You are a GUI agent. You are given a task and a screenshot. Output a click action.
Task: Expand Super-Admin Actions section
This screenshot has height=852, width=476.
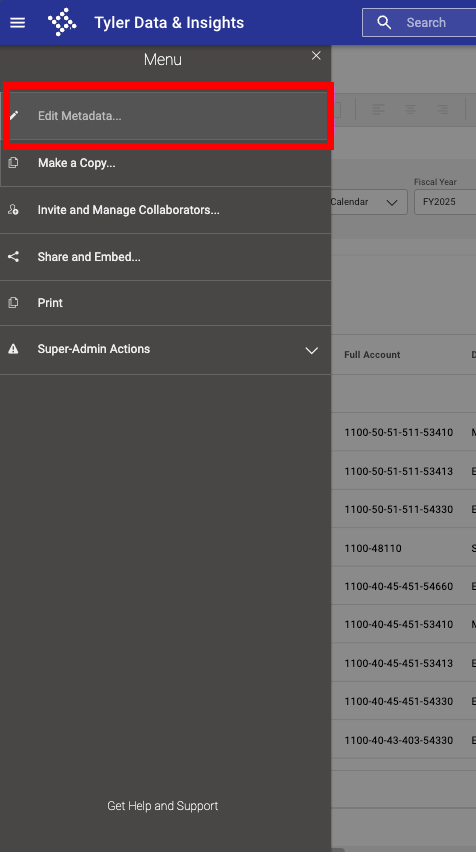click(x=165, y=349)
